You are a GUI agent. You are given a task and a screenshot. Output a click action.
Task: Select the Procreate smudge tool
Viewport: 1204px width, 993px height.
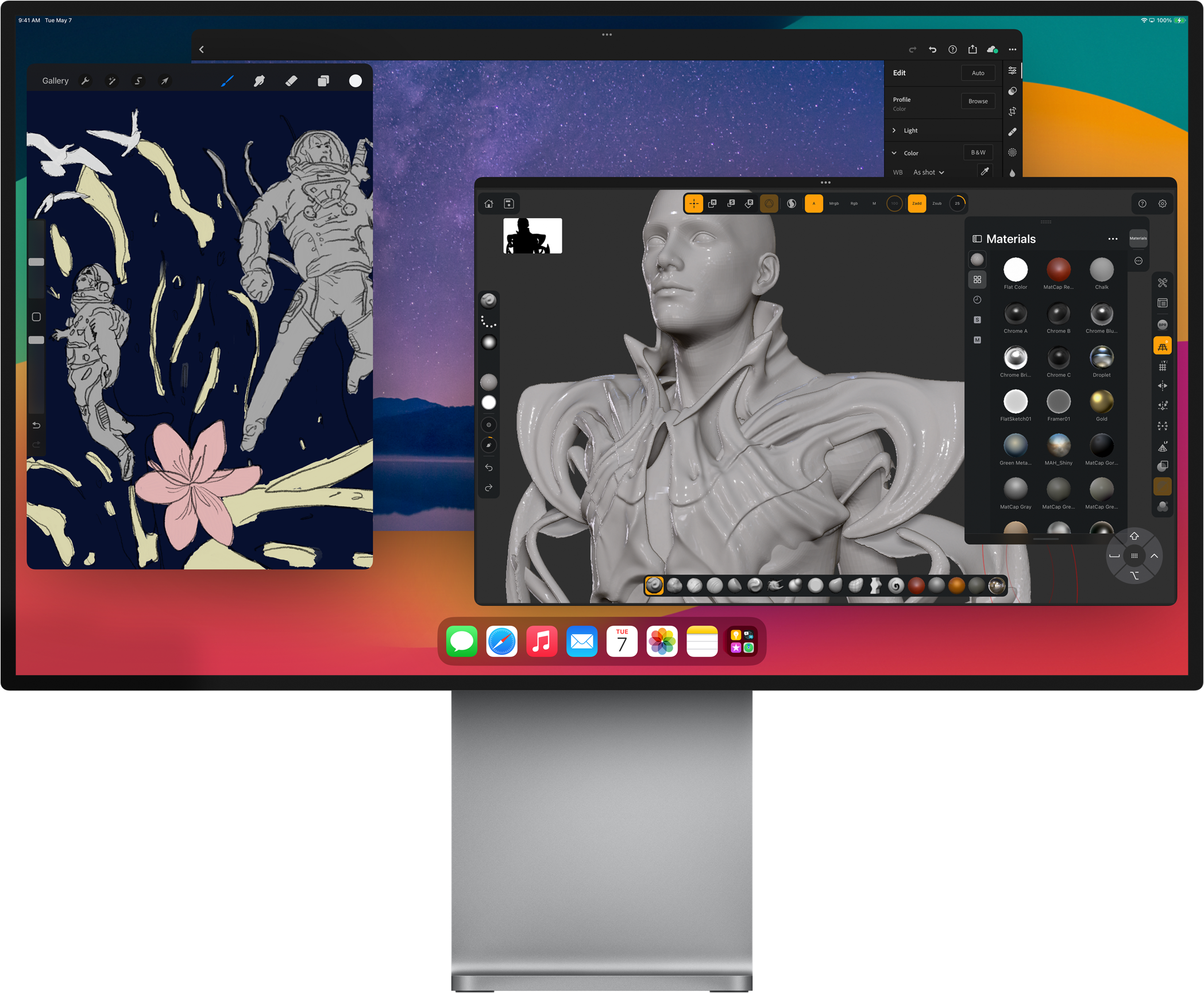click(x=259, y=81)
